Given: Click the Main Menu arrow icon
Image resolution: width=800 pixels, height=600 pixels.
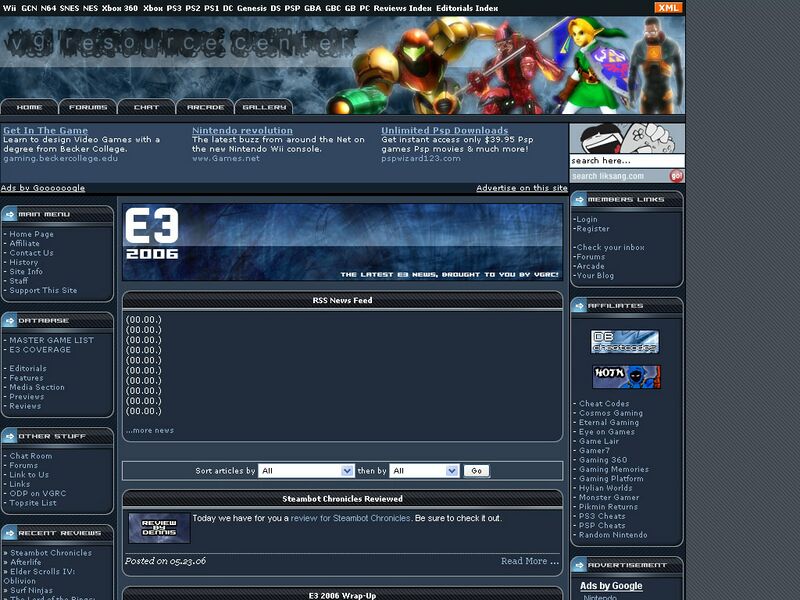Looking at the screenshot, I should coord(10,213).
